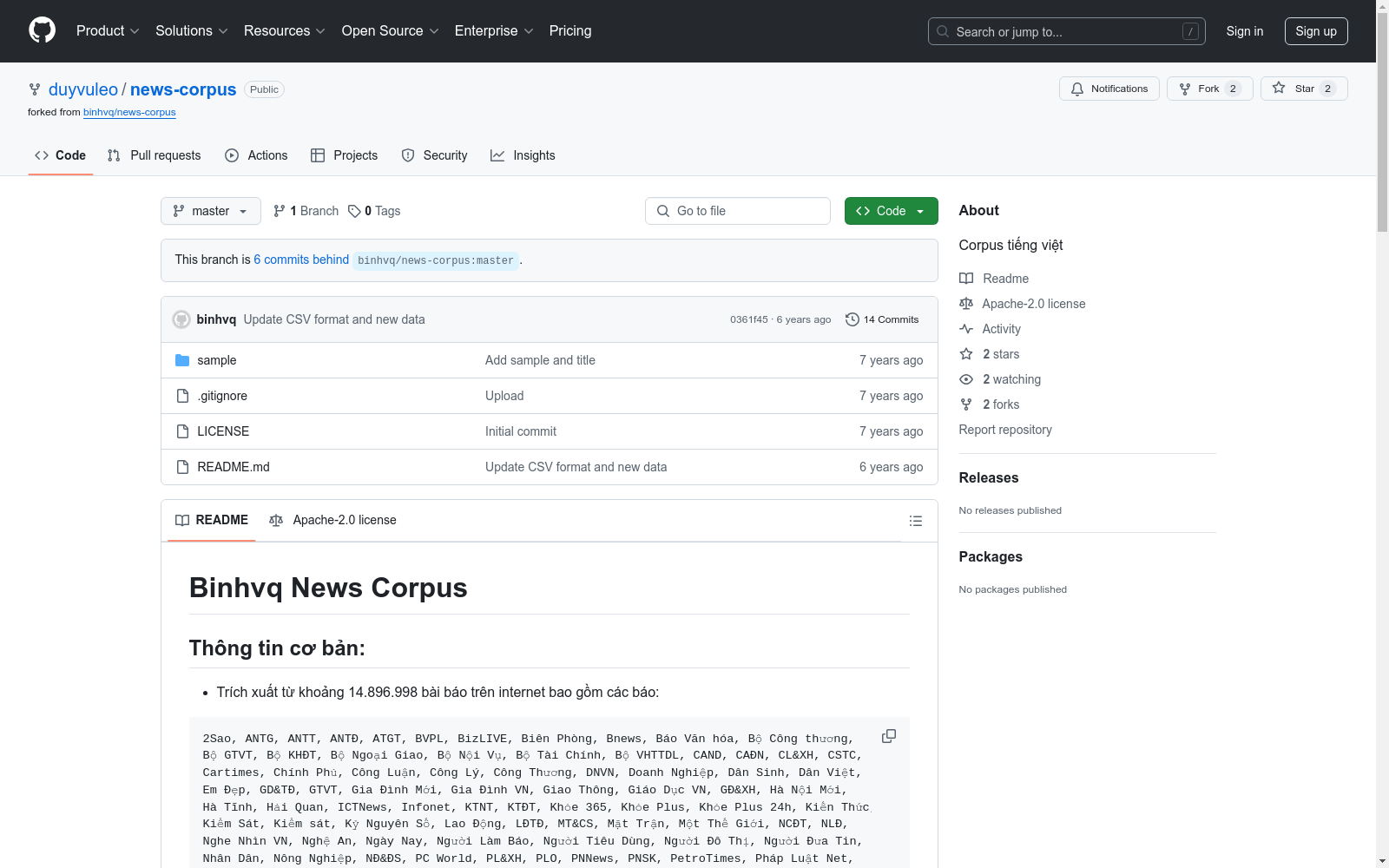Screen dimensions: 1389x868
Task: Click the branch icon beside 1 Branch
Action: pos(280,211)
